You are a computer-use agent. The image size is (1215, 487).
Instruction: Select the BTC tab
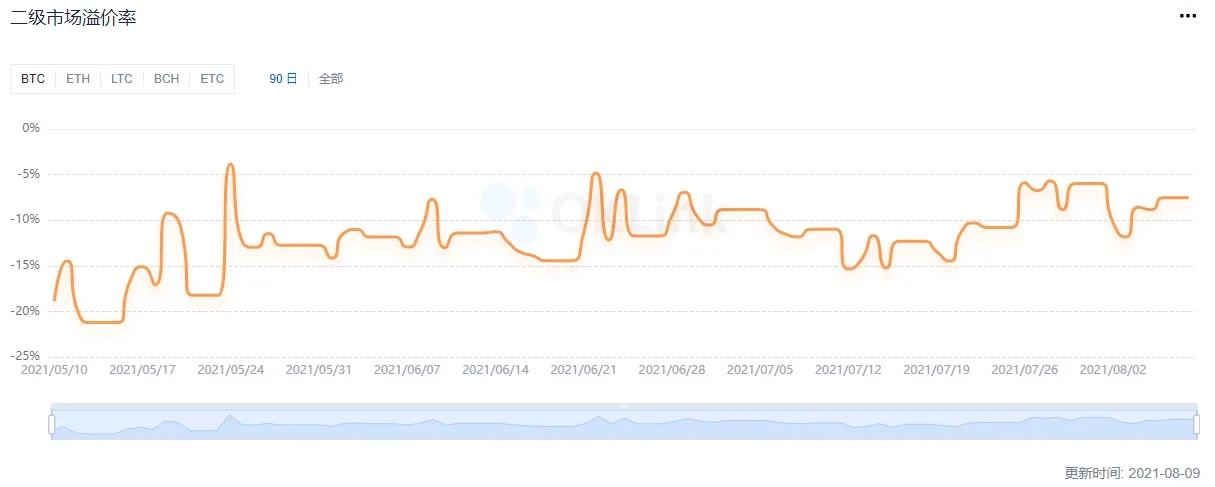[33, 79]
